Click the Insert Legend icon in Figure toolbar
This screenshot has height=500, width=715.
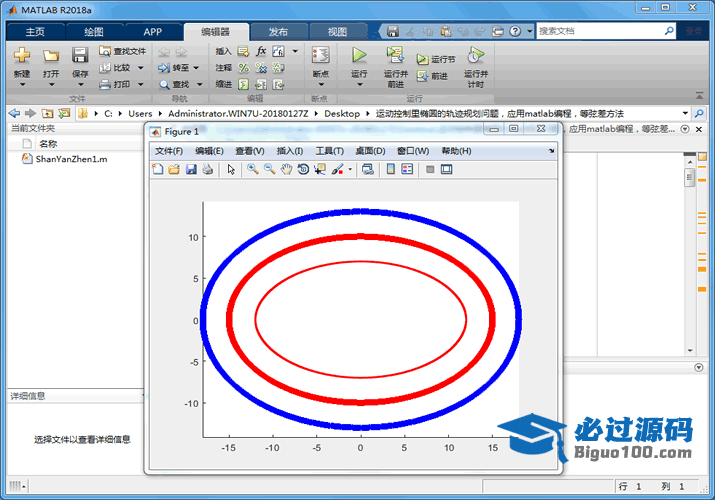(x=407, y=170)
